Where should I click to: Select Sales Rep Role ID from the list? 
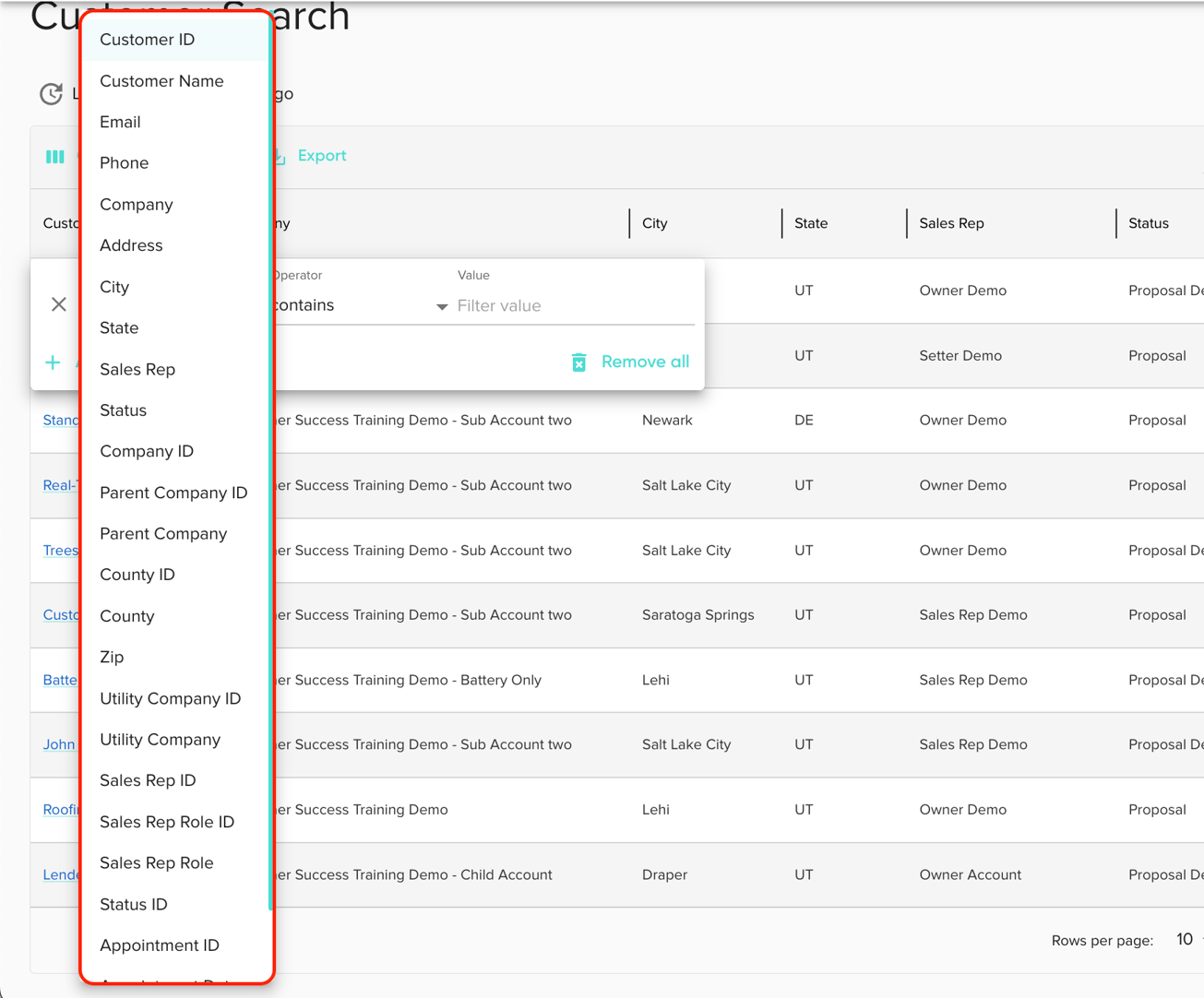pos(177,822)
